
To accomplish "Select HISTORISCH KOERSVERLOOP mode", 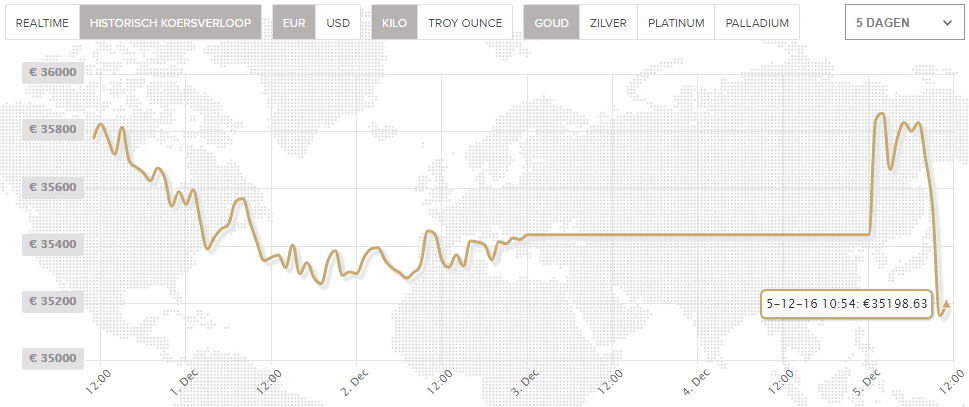I will (x=170, y=23).
